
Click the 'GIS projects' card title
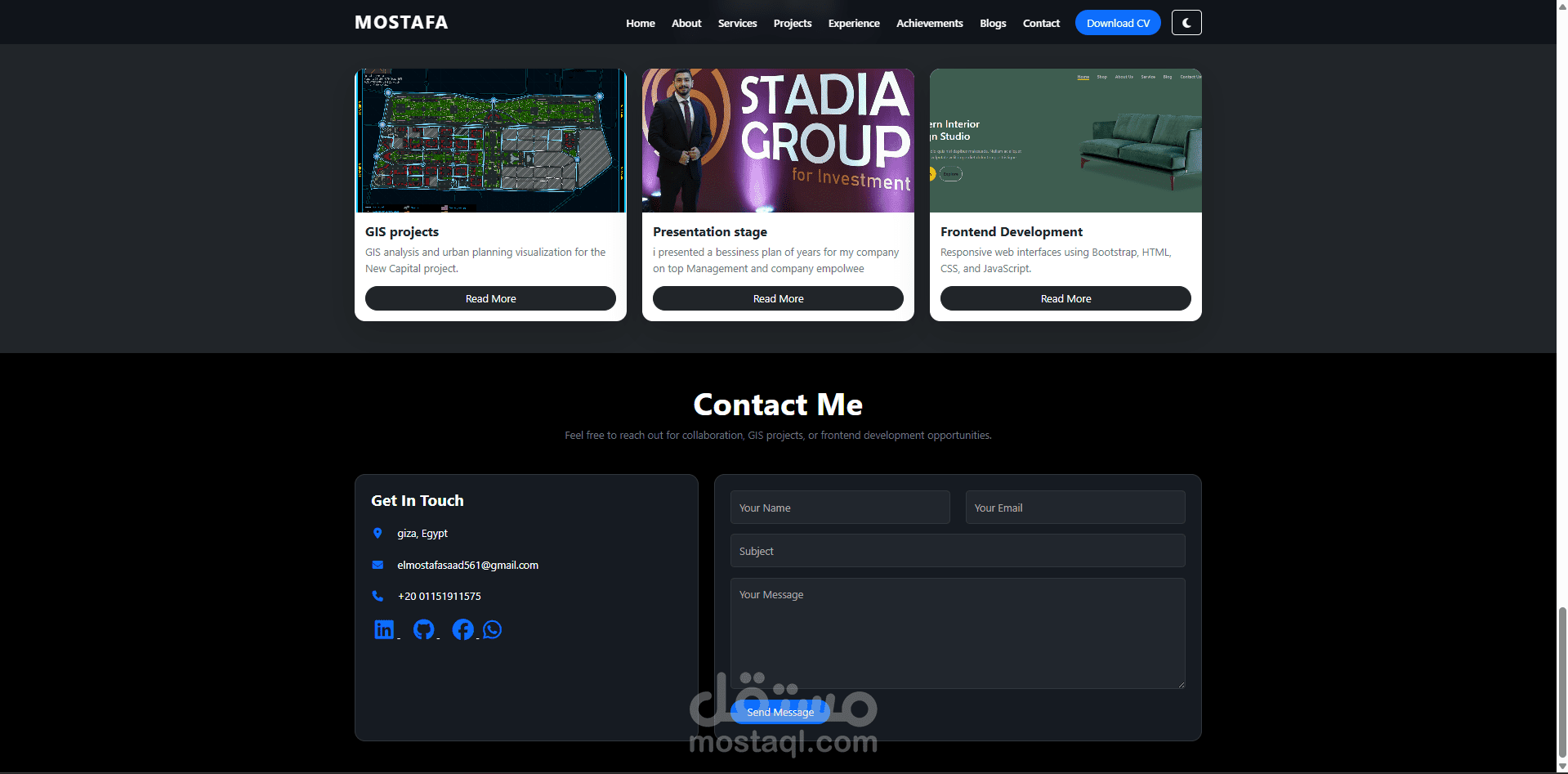coord(402,231)
